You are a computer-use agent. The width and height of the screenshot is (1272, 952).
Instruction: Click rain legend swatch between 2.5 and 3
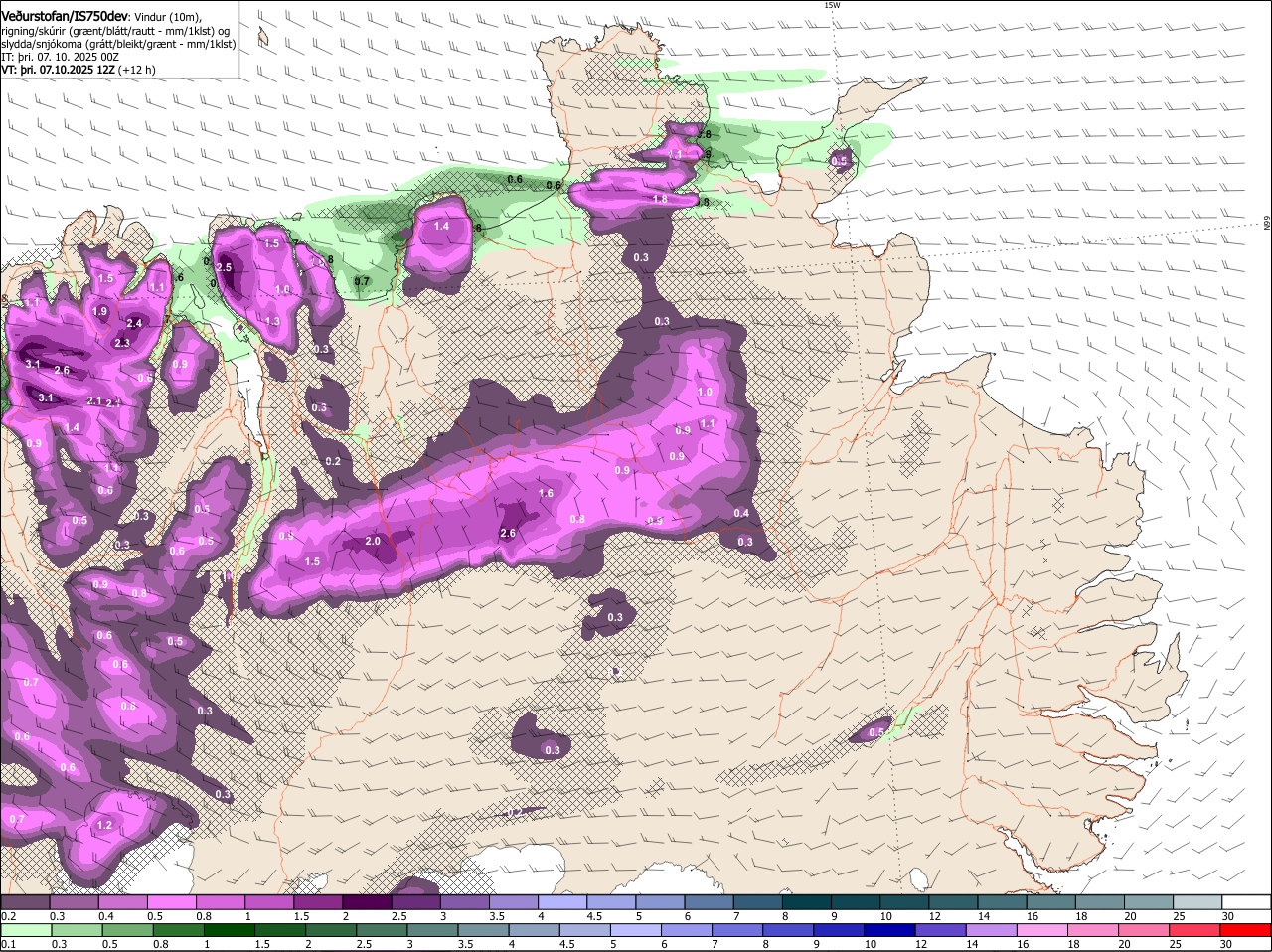coord(384,931)
